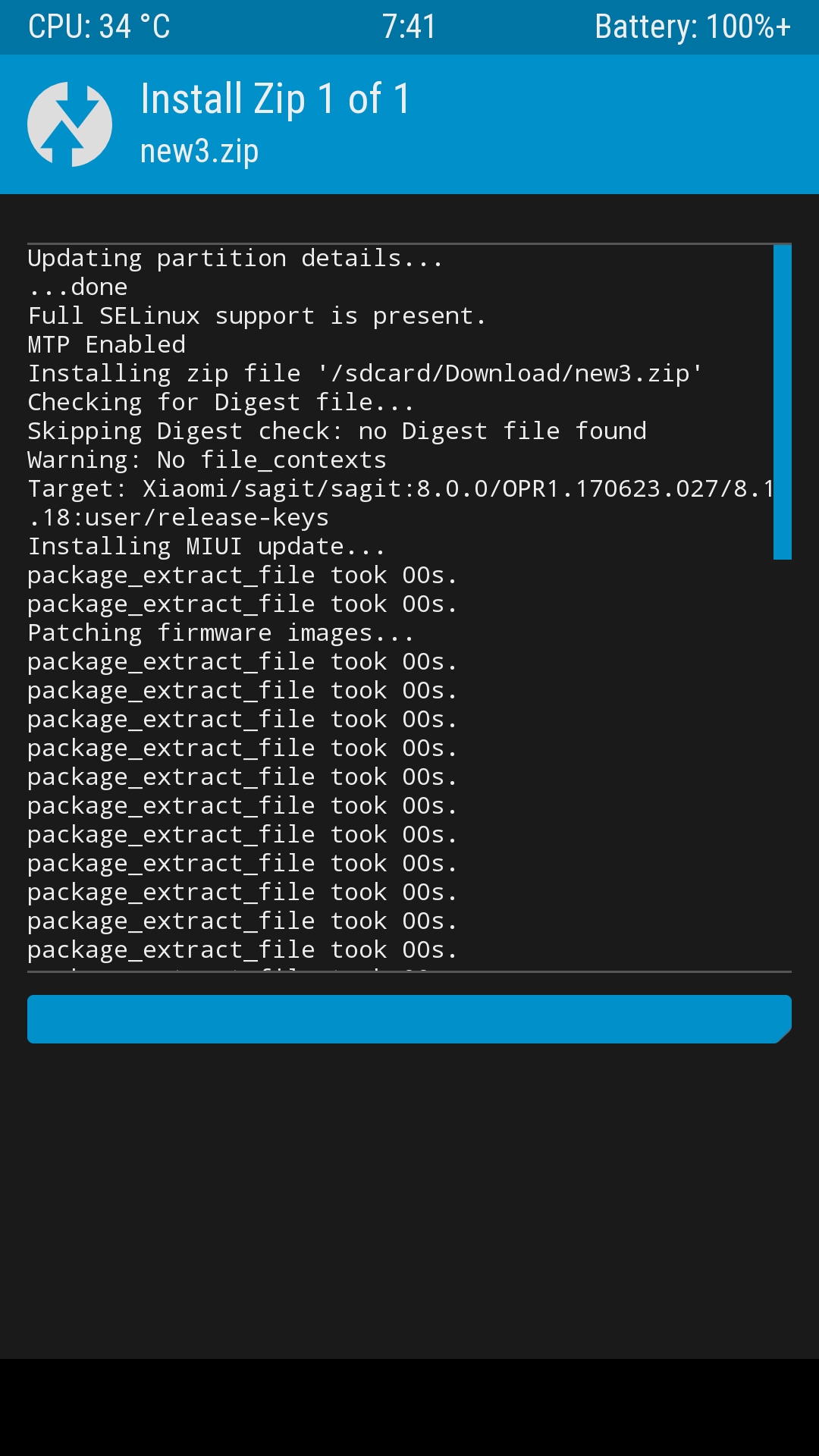The height and width of the screenshot is (1456, 819).
Task: Click the 'MTP Enabled' log line
Action: 107,345
